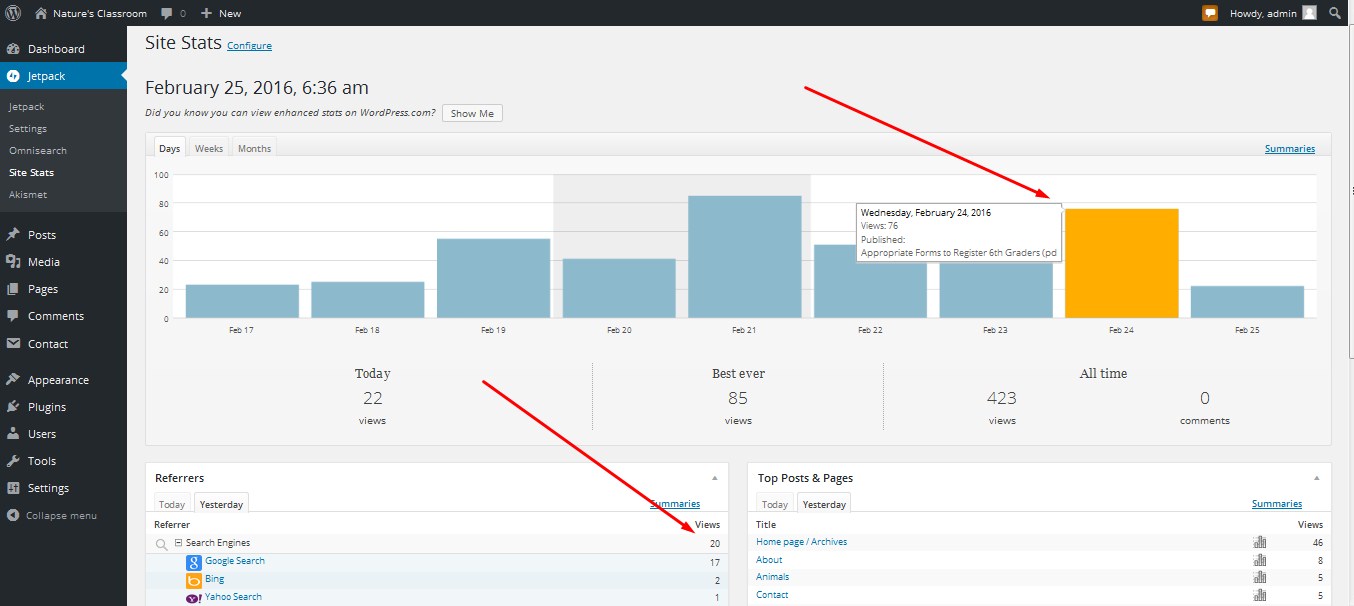The width and height of the screenshot is (1354, 606).
Task: Collapse the Search Engines group
Action: coord(179,543)
